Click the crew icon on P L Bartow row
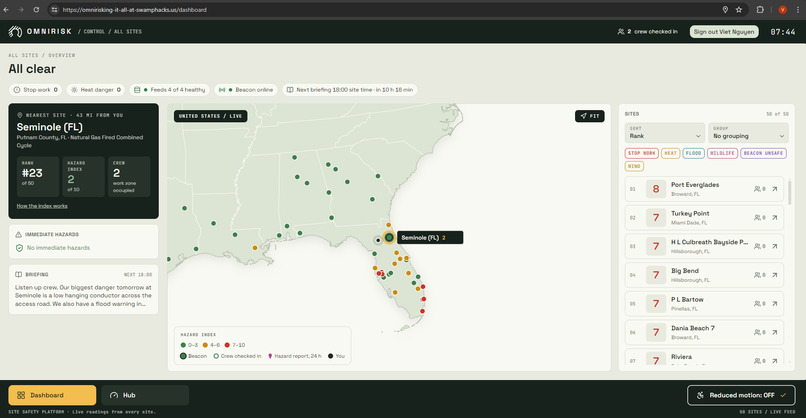The image size is (806, 418). [x=757, y=304]
